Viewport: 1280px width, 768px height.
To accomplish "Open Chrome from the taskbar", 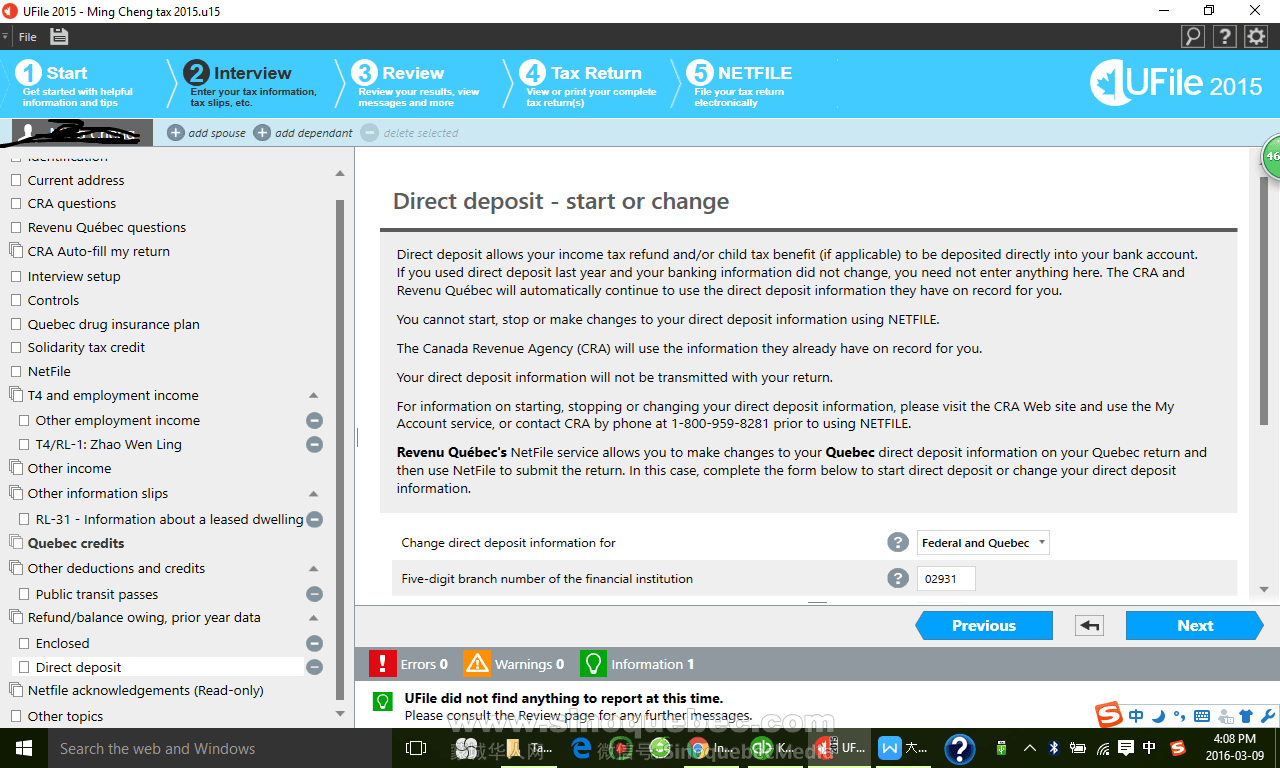I will 698,748.
